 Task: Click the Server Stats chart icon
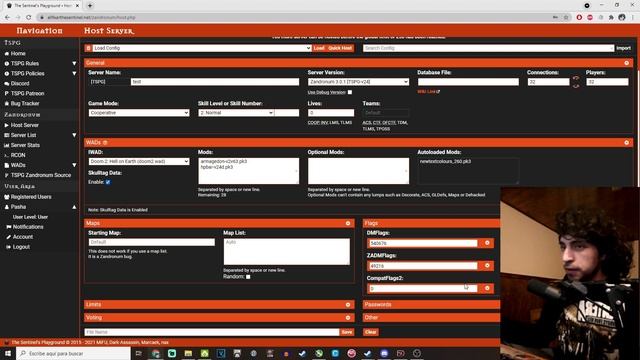[7, 145]
